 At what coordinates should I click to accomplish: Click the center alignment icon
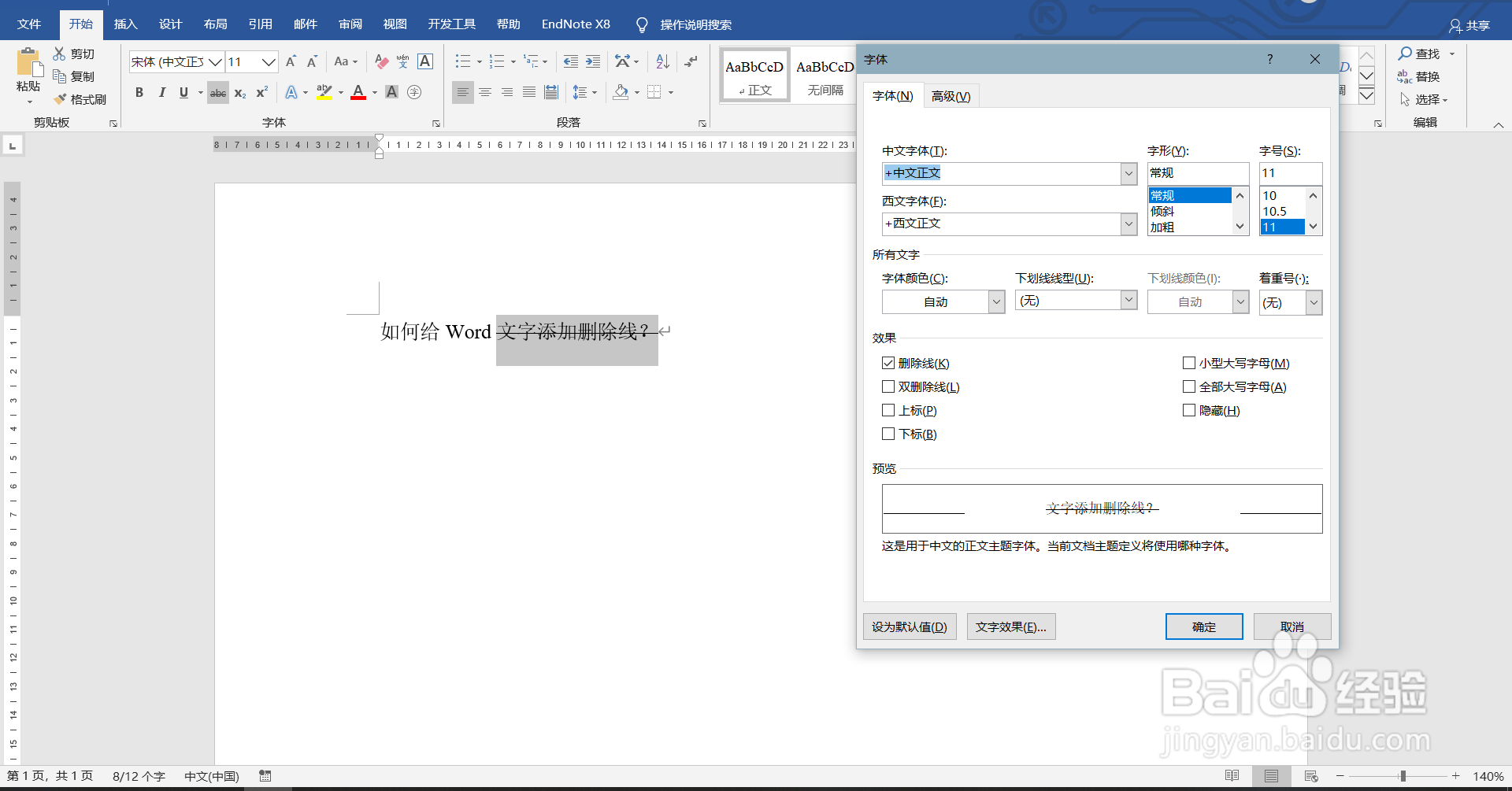484,92
